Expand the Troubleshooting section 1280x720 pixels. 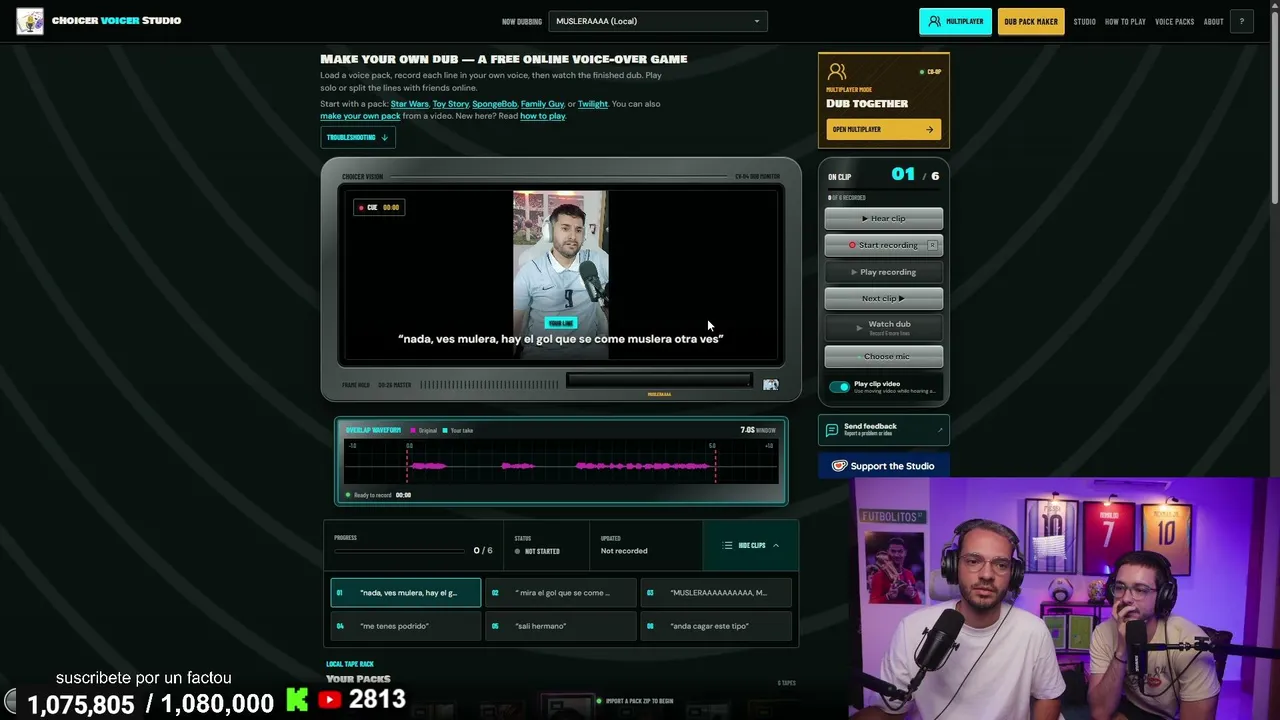point(358,137)
